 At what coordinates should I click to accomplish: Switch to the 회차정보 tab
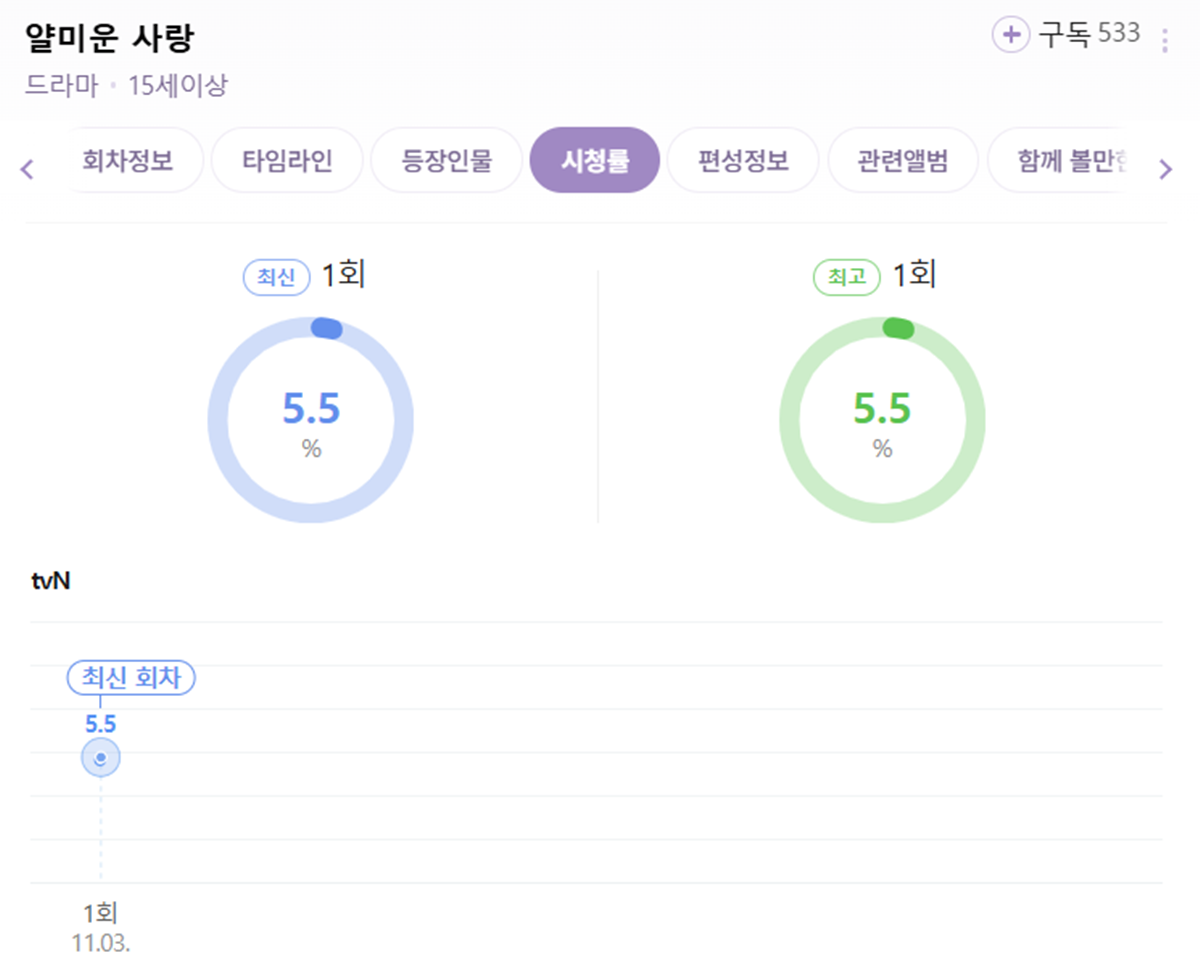click(133, 160)
